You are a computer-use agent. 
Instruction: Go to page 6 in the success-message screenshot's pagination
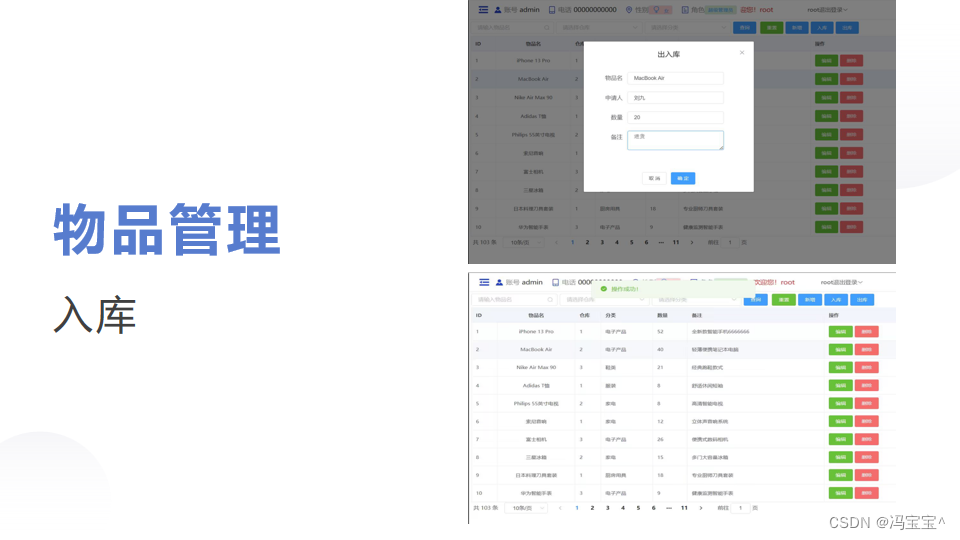[653, 508]
